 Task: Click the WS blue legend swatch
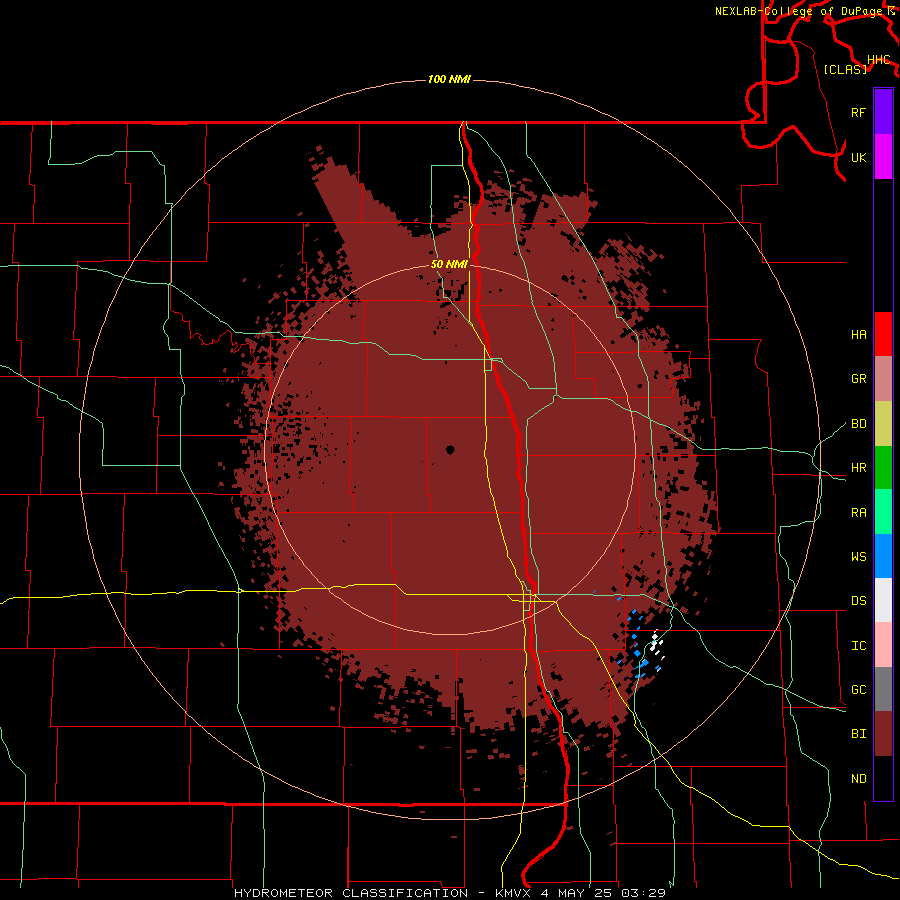(x=883, y=556)
